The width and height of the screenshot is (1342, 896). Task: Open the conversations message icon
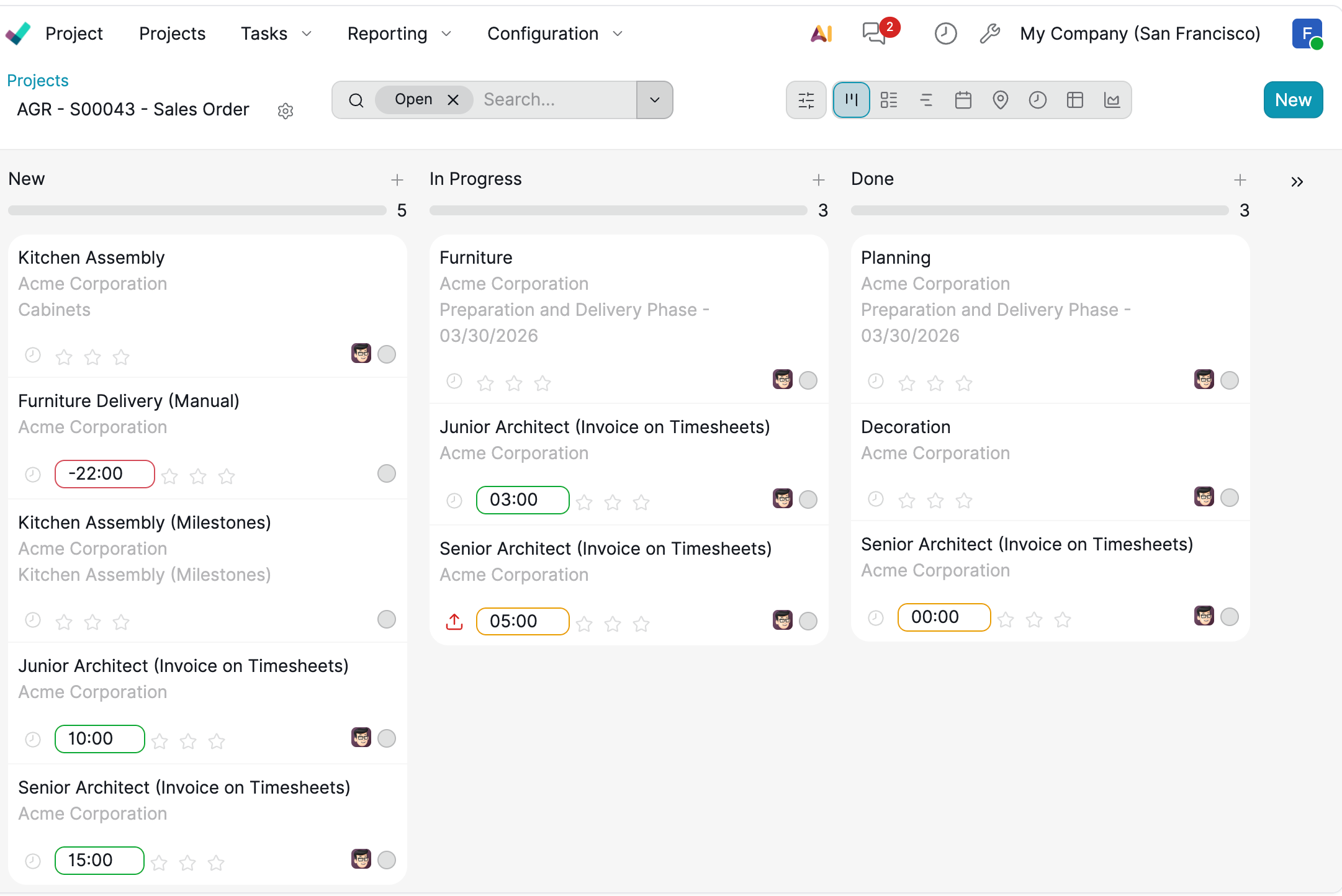(875, 34)
